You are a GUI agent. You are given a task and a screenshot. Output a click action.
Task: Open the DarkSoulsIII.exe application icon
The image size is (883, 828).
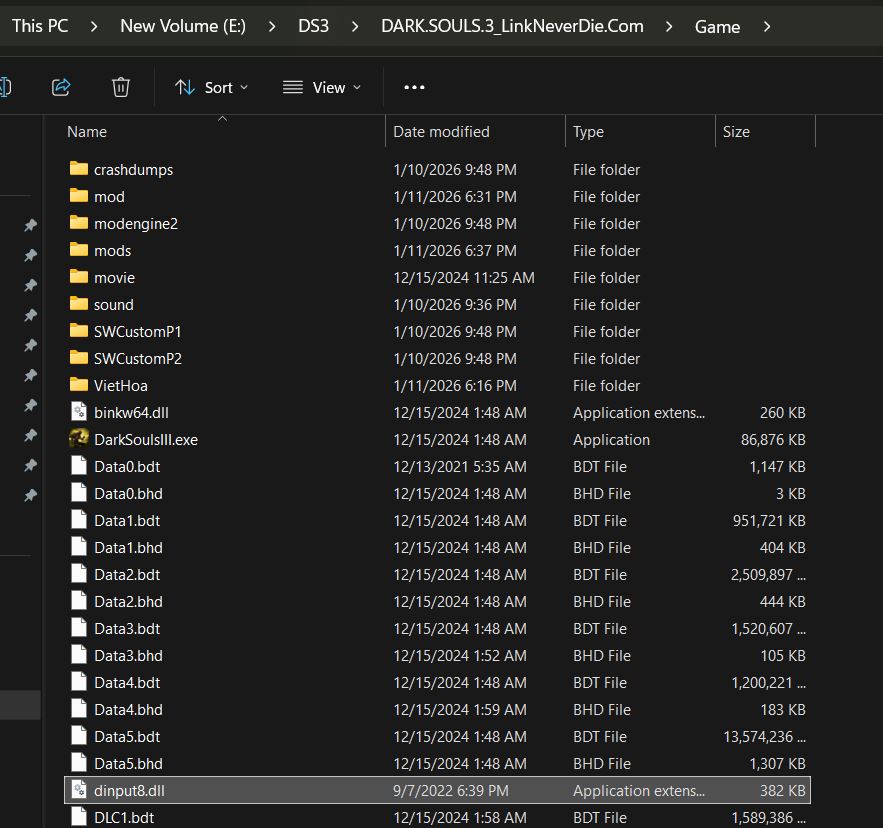coord(79,439)
